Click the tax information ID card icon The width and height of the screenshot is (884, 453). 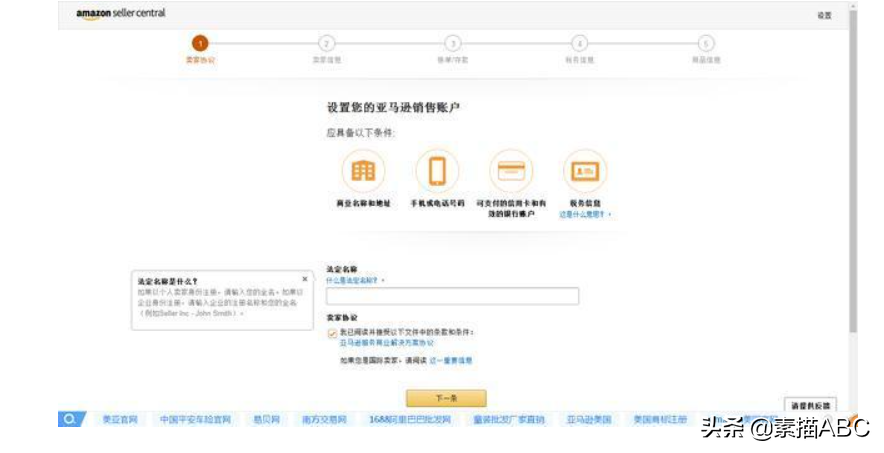[585, 171]
